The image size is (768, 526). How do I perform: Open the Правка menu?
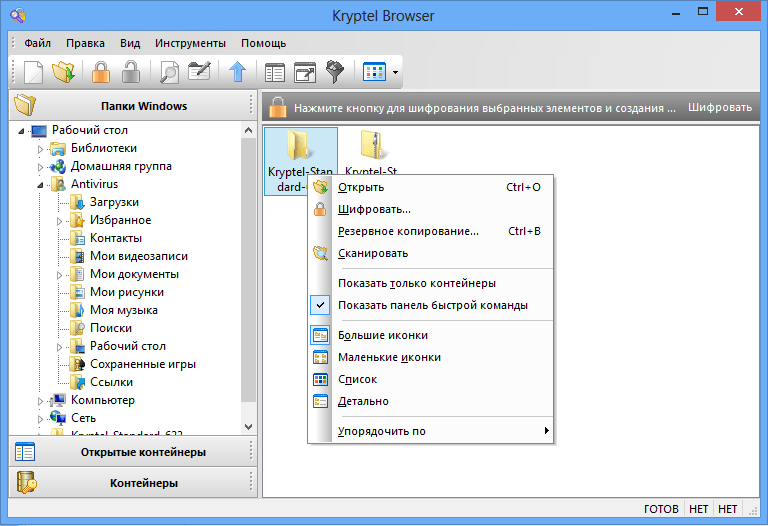pyautogui.click(x=85, y=43)
